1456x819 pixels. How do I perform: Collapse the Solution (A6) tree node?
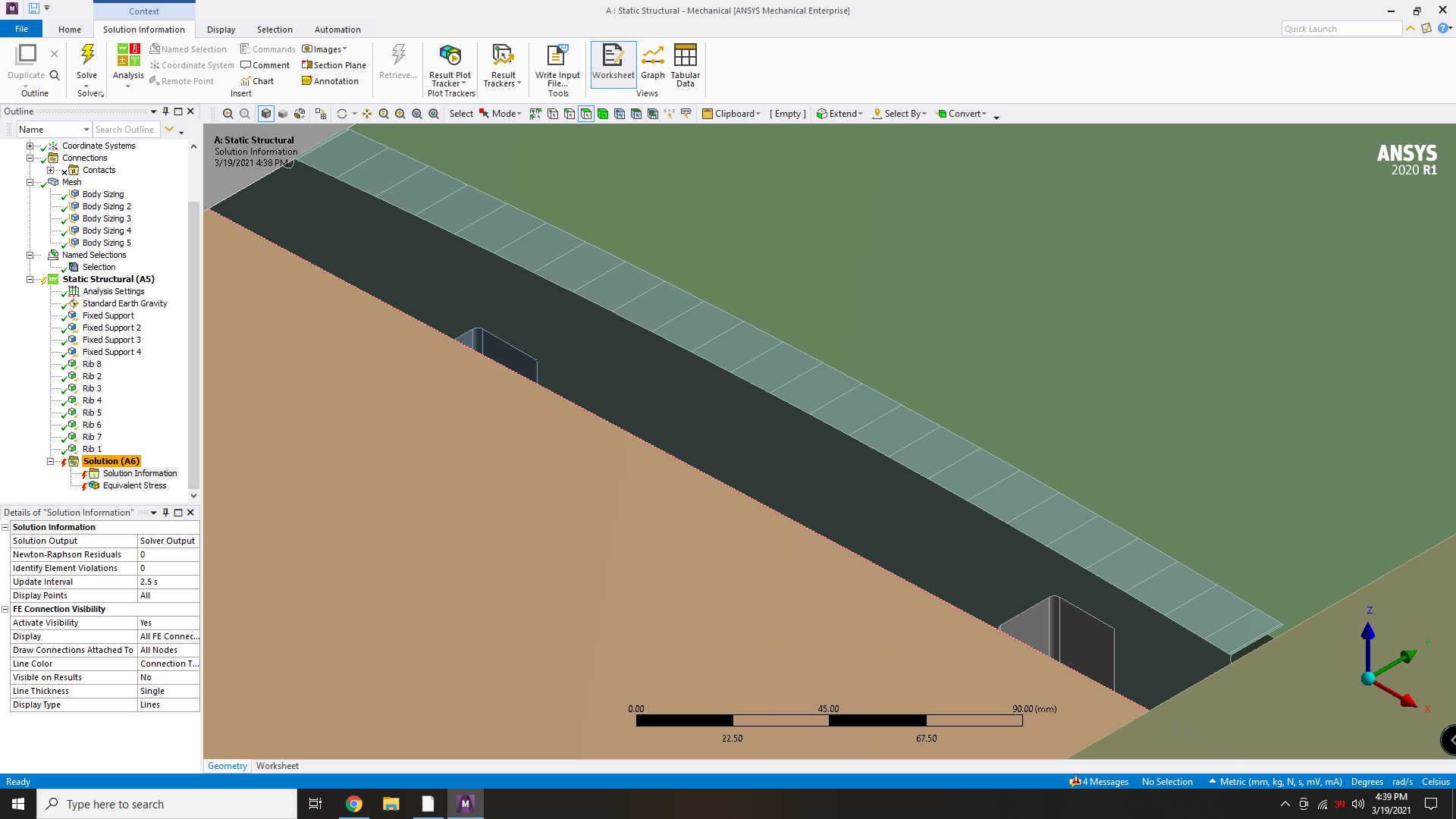pyautogui.click(x=51, y=461)
